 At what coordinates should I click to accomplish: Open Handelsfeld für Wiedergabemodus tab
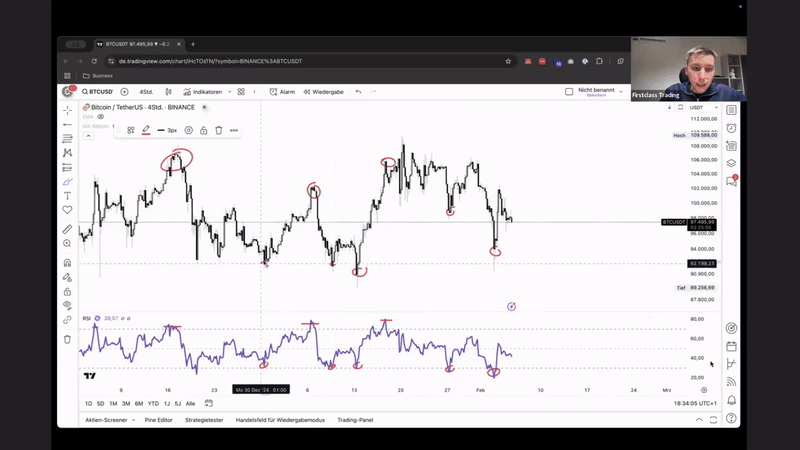[x=280, y=420]
